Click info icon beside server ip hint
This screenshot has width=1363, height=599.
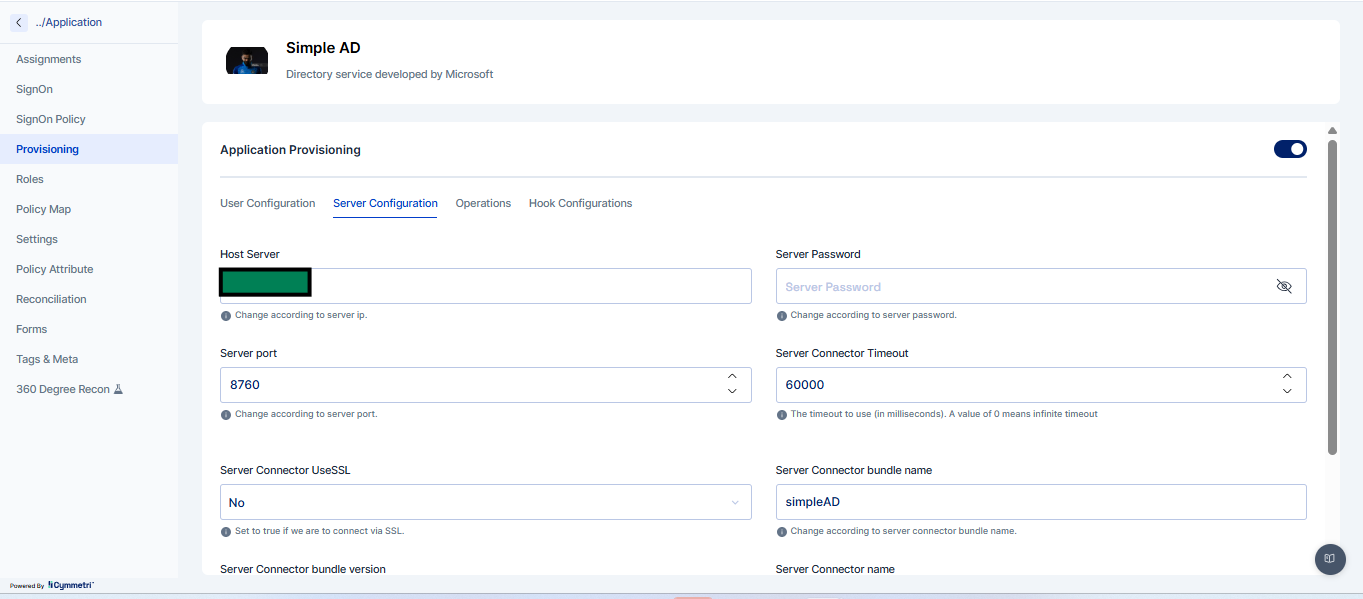pos(226,315)
